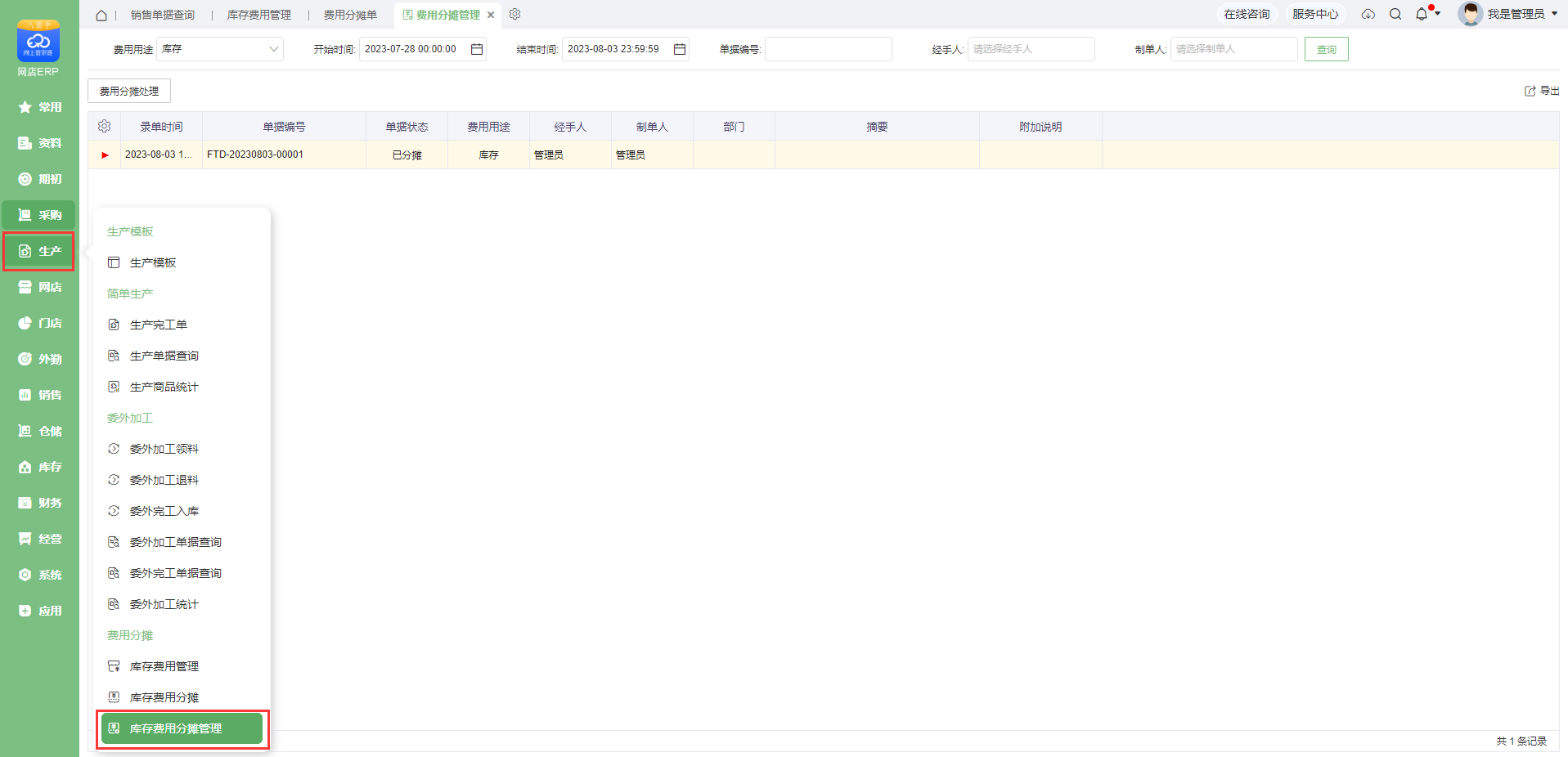The height and width of the screenshot is (757, 1568).
Task: Click the 已分摊 status cell
Action: click(x=407, y=155)
